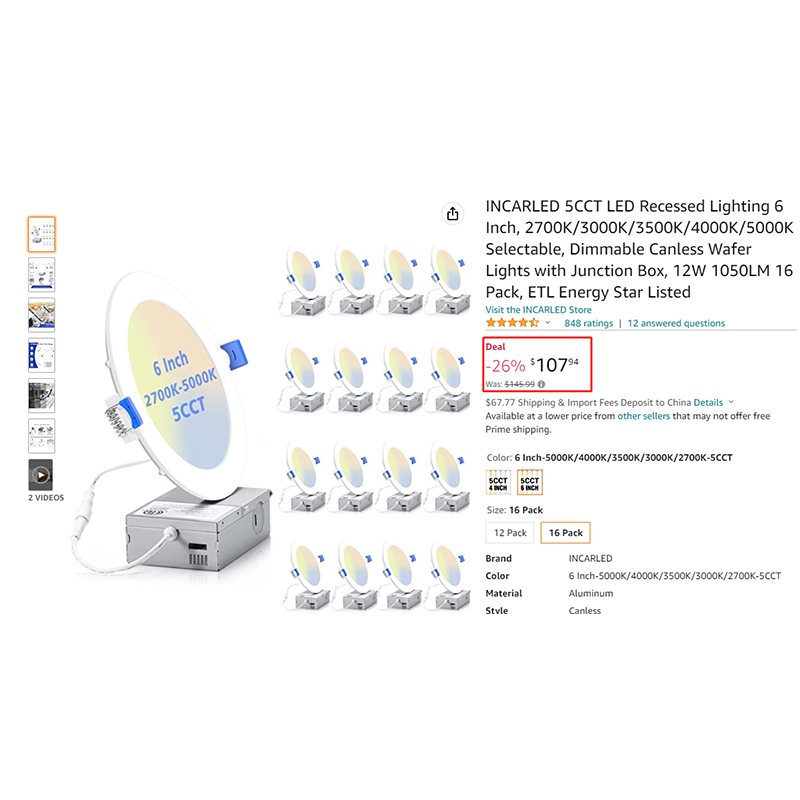The width and height of the screenshot is (800, 800).
Task: Select the 16 Pack size option
Action: 565,533
